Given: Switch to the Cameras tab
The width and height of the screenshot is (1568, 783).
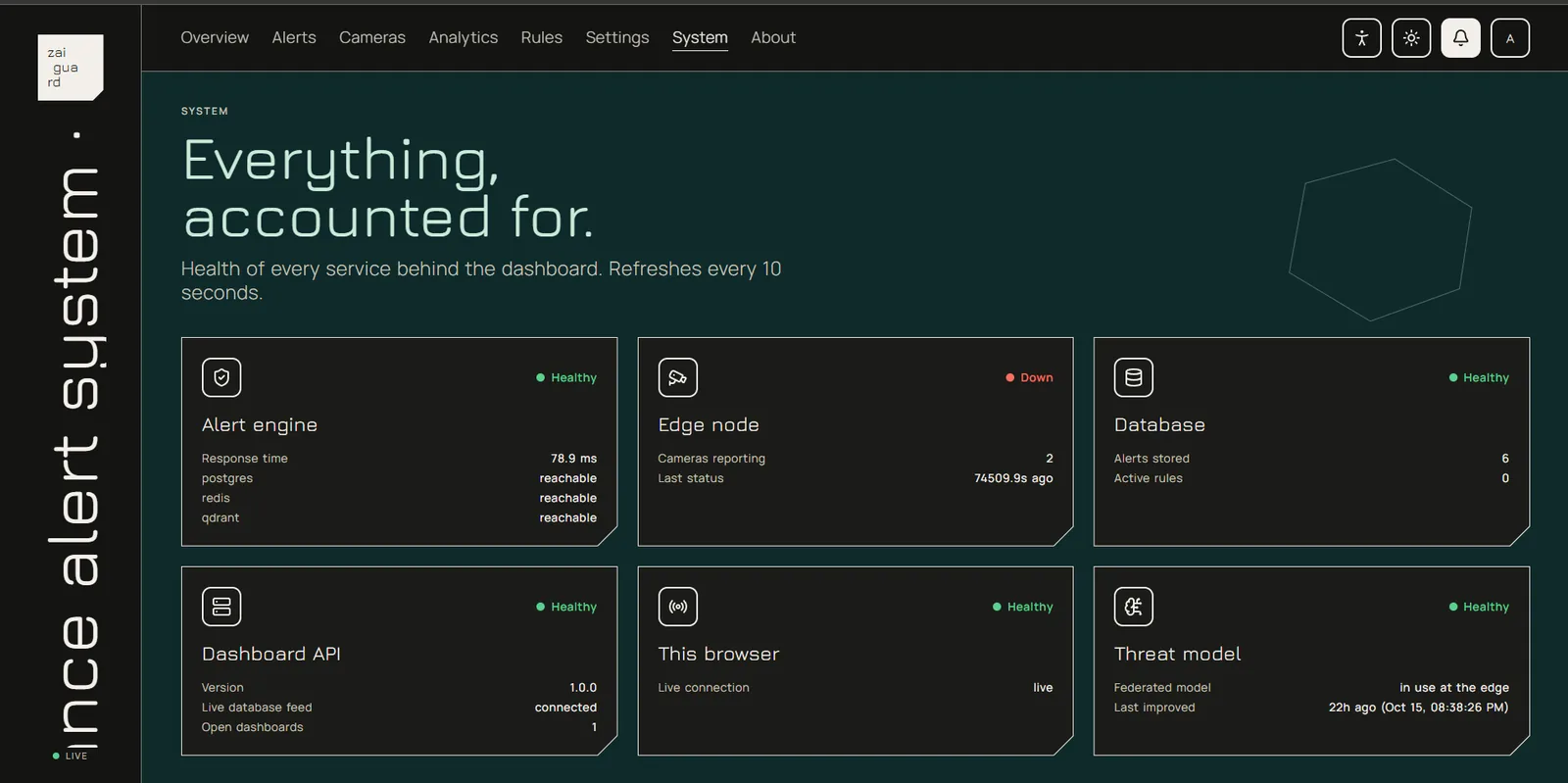Looking at the screenshot, I should (x=372, y=37).
